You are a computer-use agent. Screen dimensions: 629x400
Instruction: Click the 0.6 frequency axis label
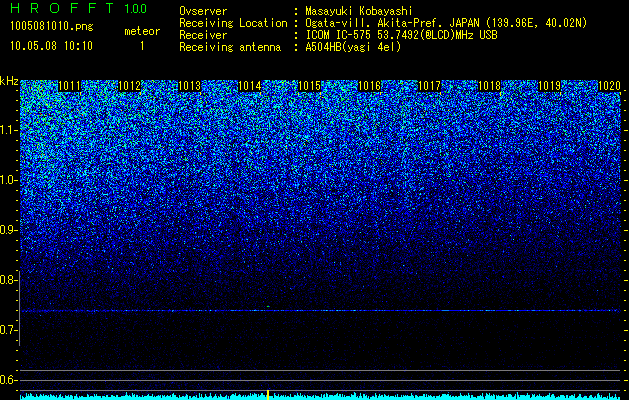7,380
